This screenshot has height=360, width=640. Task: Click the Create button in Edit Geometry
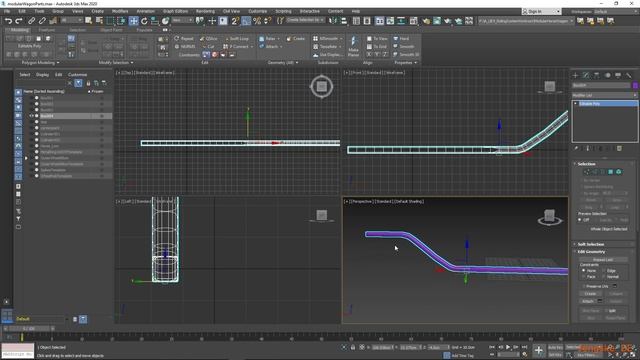coord(590,293)
